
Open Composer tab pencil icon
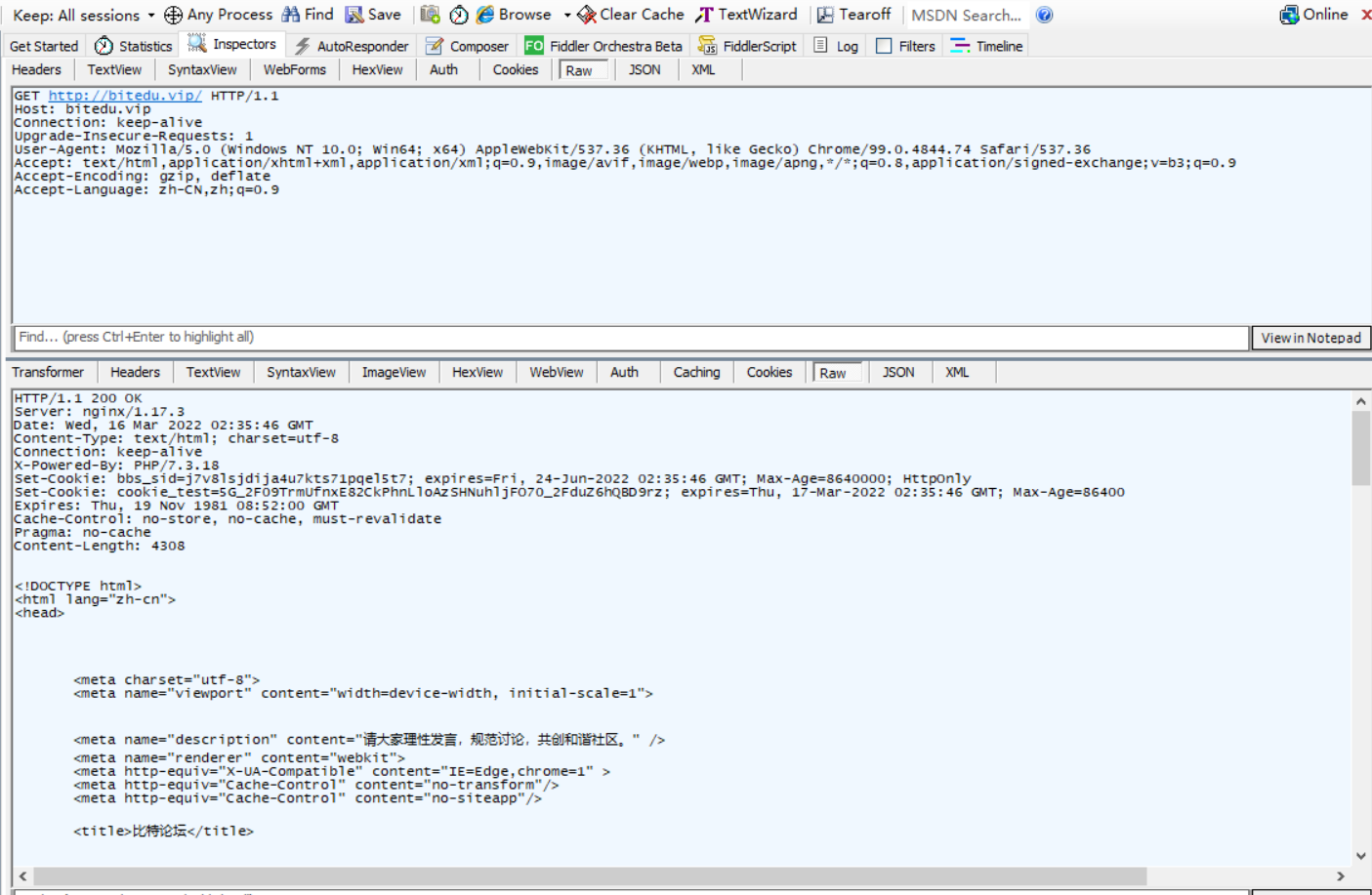pos(435,46)
